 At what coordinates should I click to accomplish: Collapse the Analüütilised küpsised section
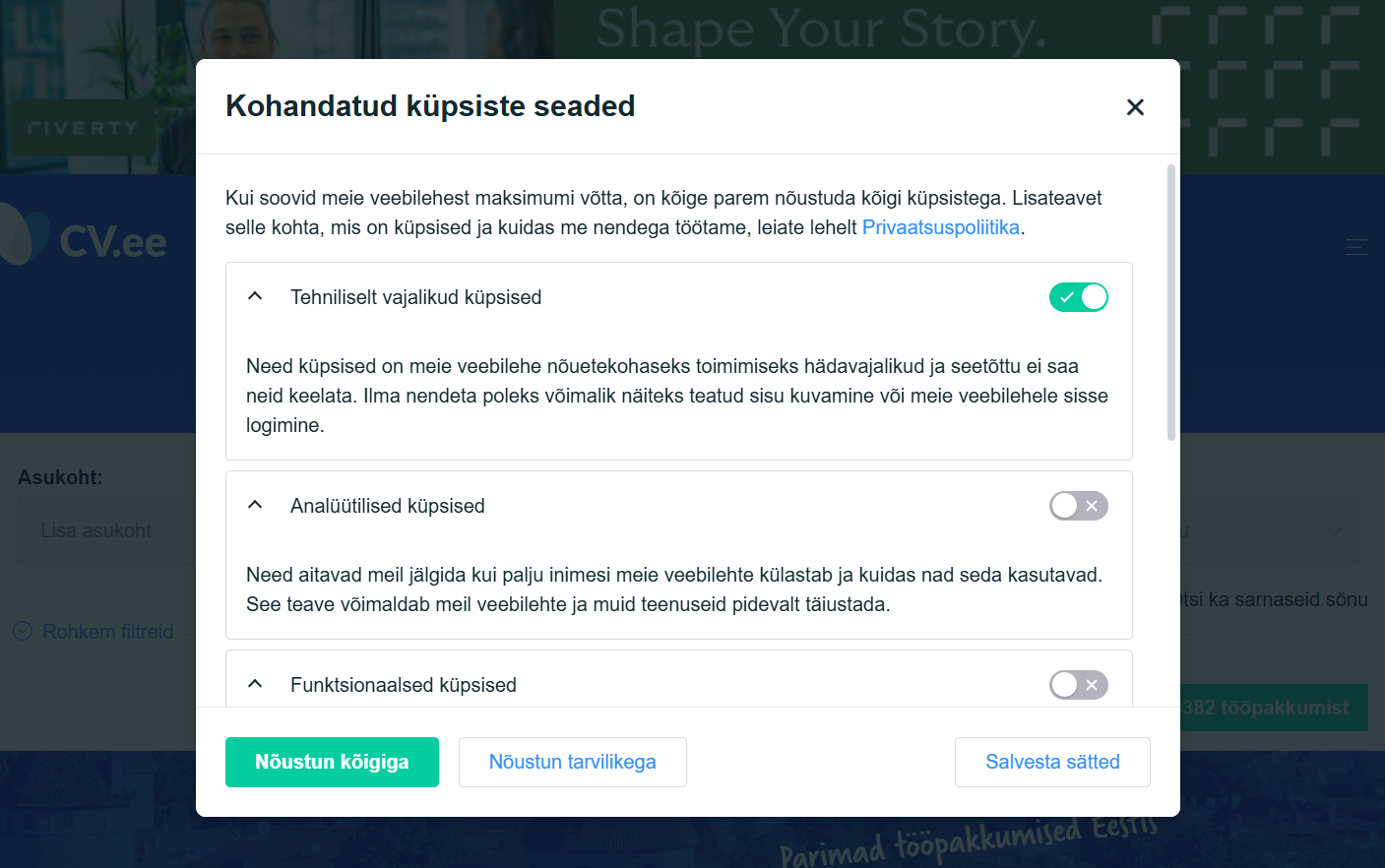click(x=255, y=505)
